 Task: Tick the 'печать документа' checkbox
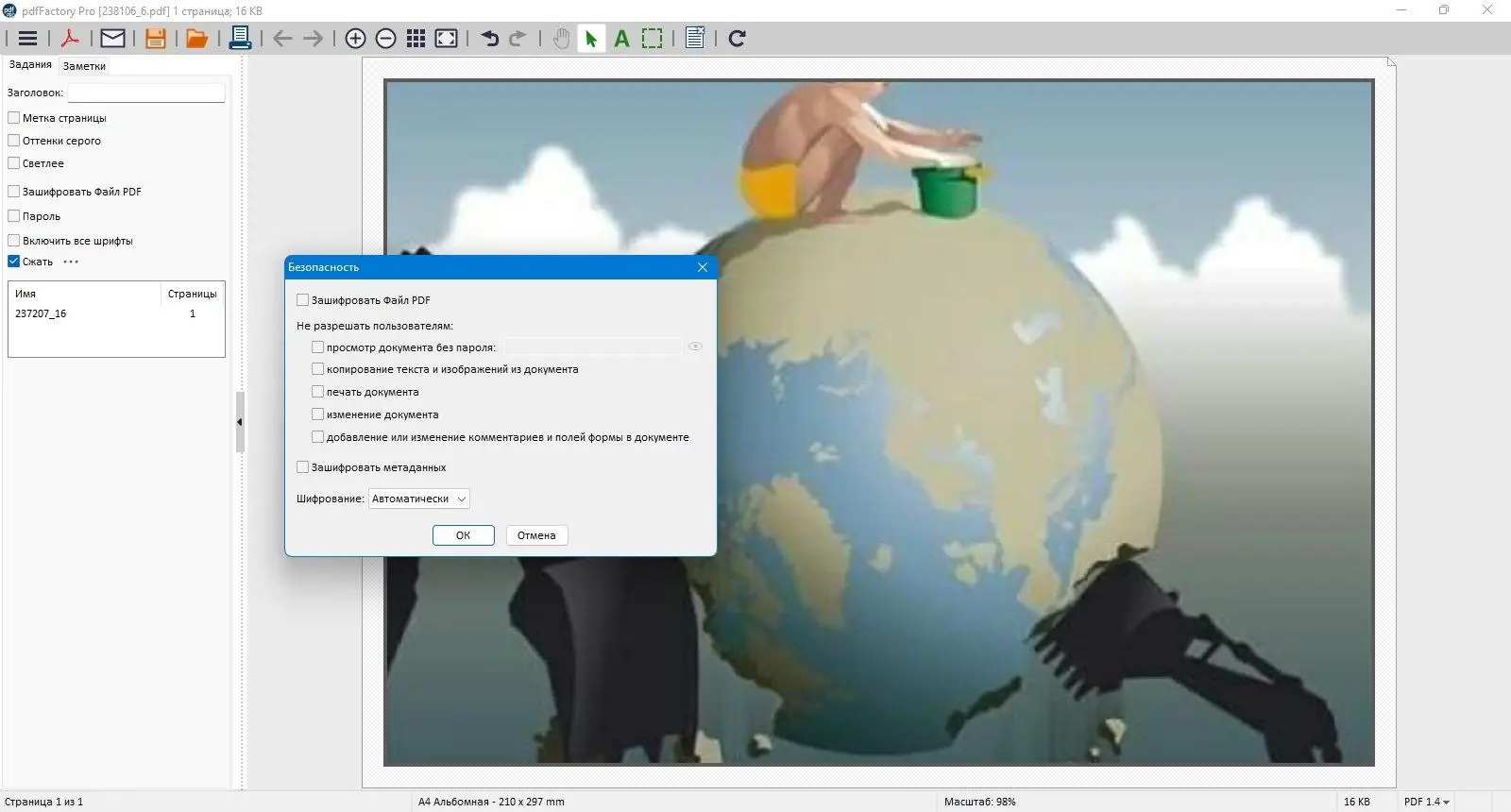(317, 392)
